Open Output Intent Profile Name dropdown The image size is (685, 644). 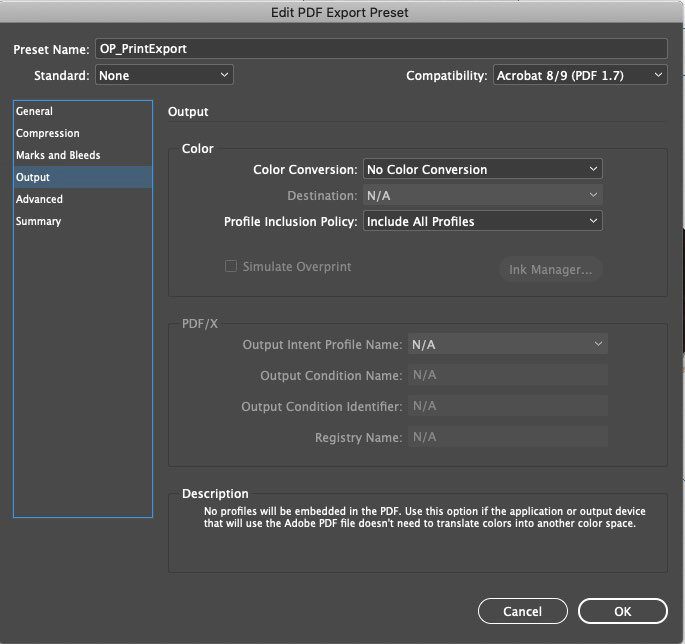tap(508, 344)
